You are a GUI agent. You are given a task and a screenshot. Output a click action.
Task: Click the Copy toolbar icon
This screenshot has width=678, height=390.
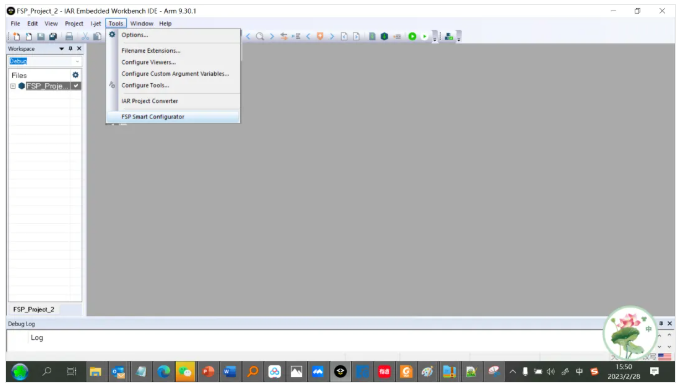click(97, 37)
